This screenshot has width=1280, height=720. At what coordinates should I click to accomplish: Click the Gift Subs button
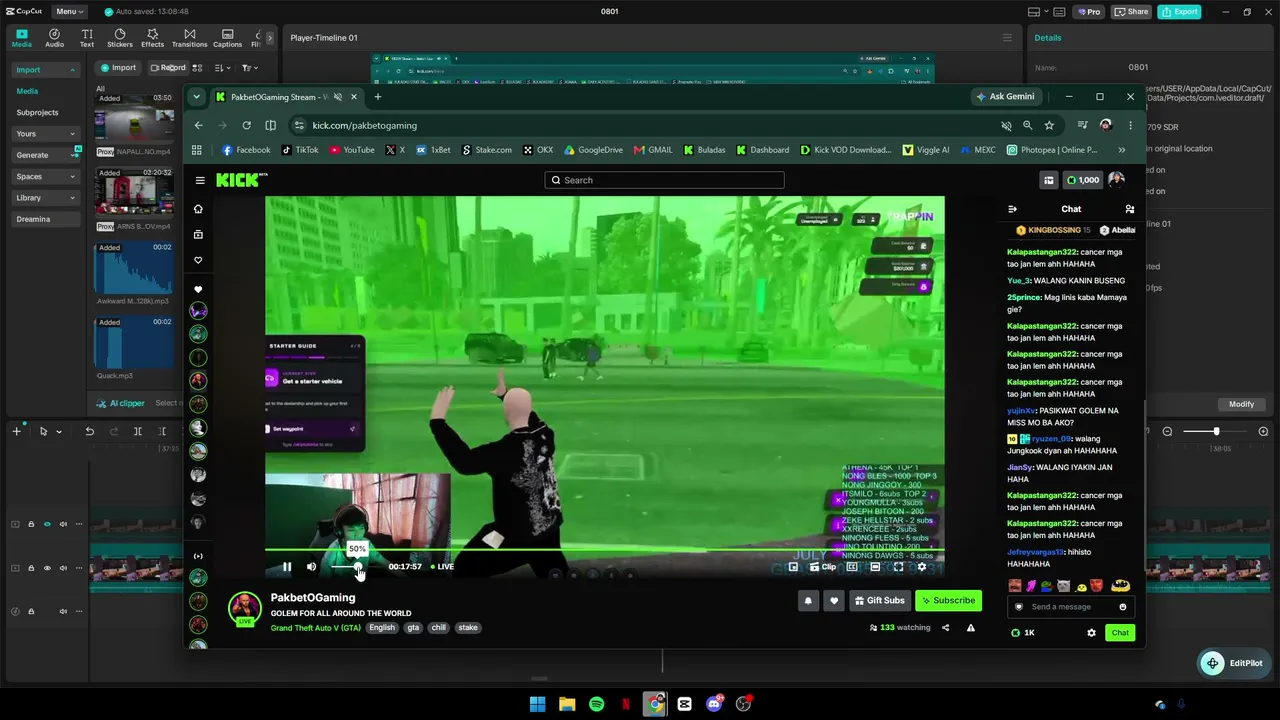tap(880, 601)
